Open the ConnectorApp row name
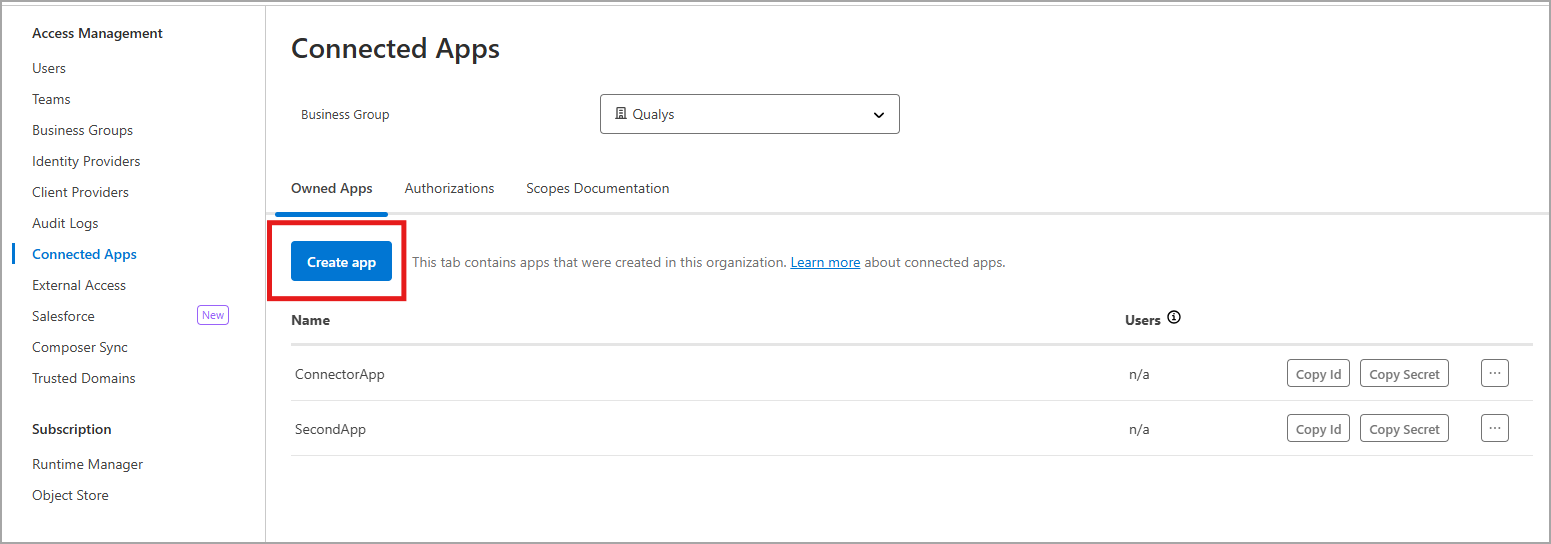Viewport: 1551px width, 544px height. tap(340, 374)
